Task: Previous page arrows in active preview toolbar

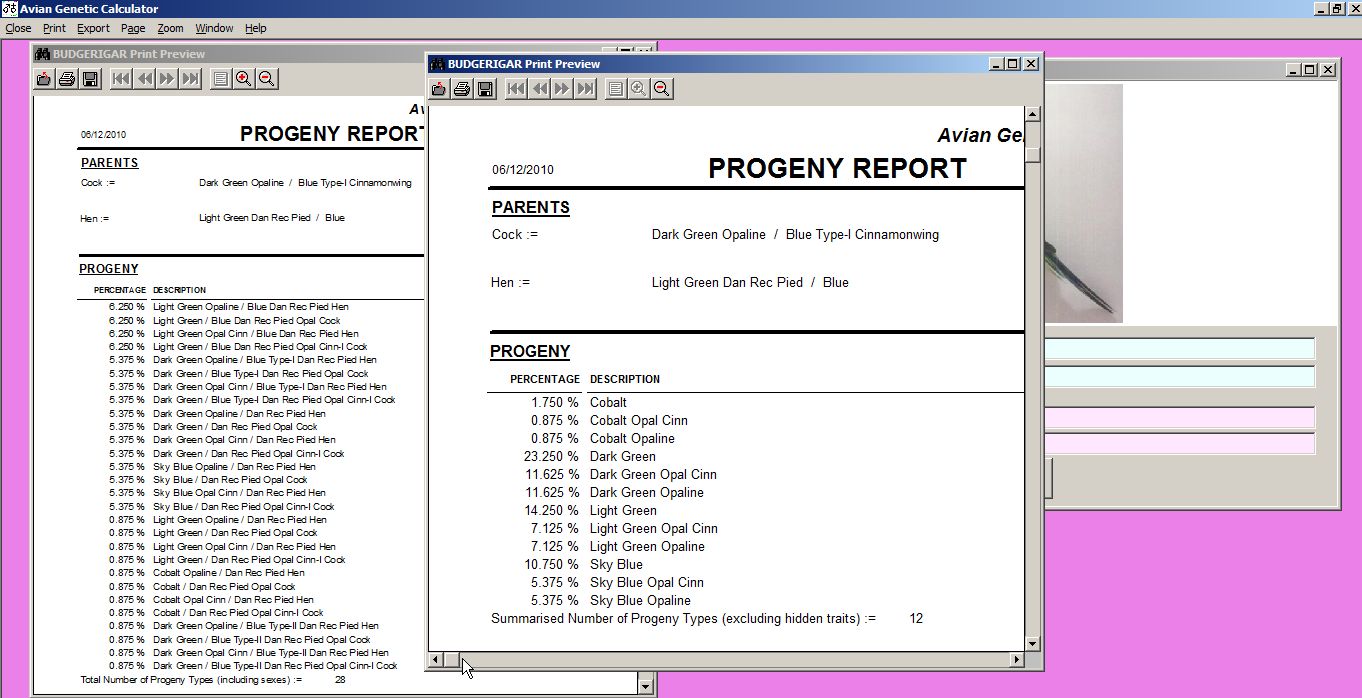Action: [539, 89]
